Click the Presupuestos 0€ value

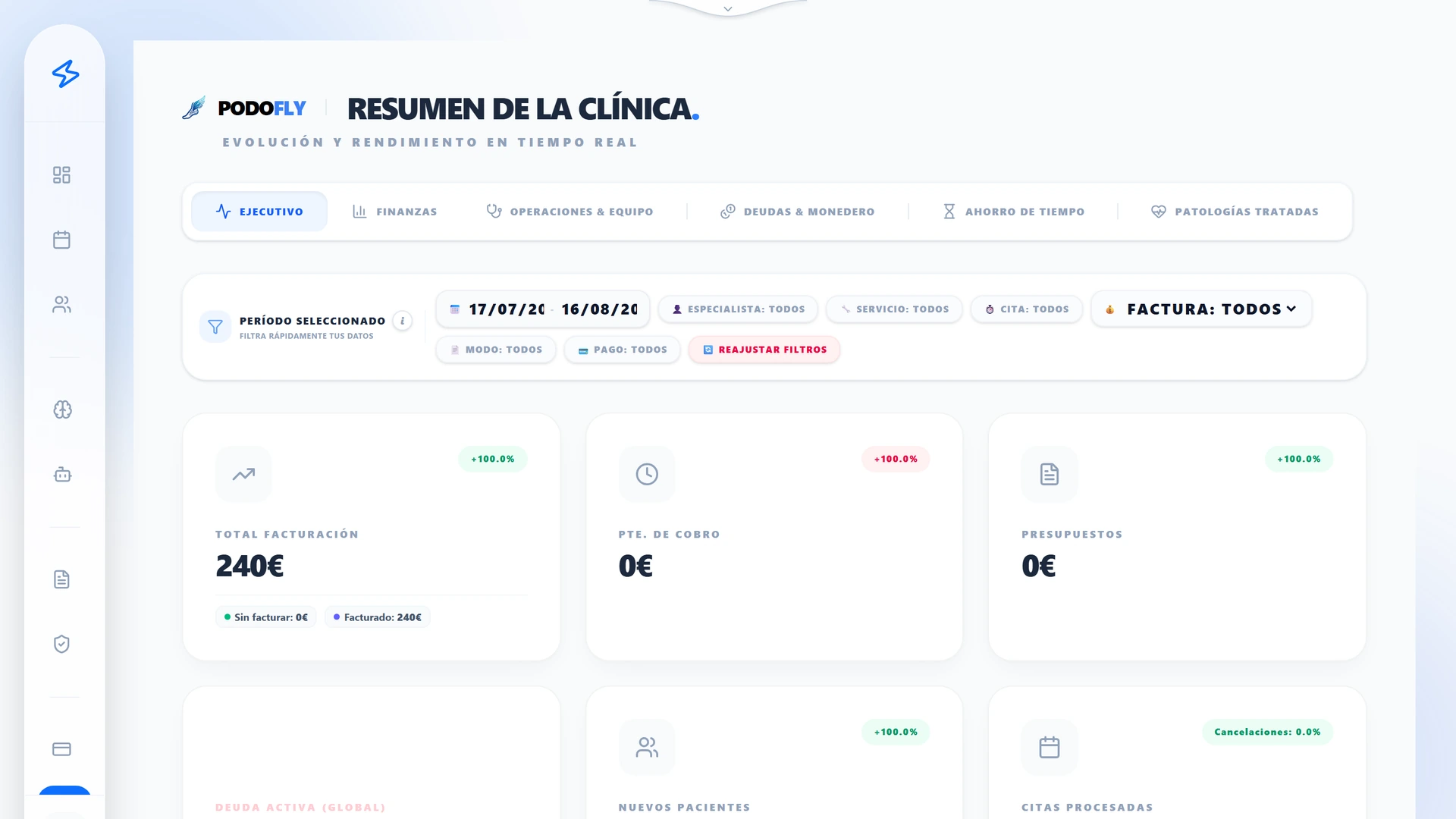point(1038,566)
